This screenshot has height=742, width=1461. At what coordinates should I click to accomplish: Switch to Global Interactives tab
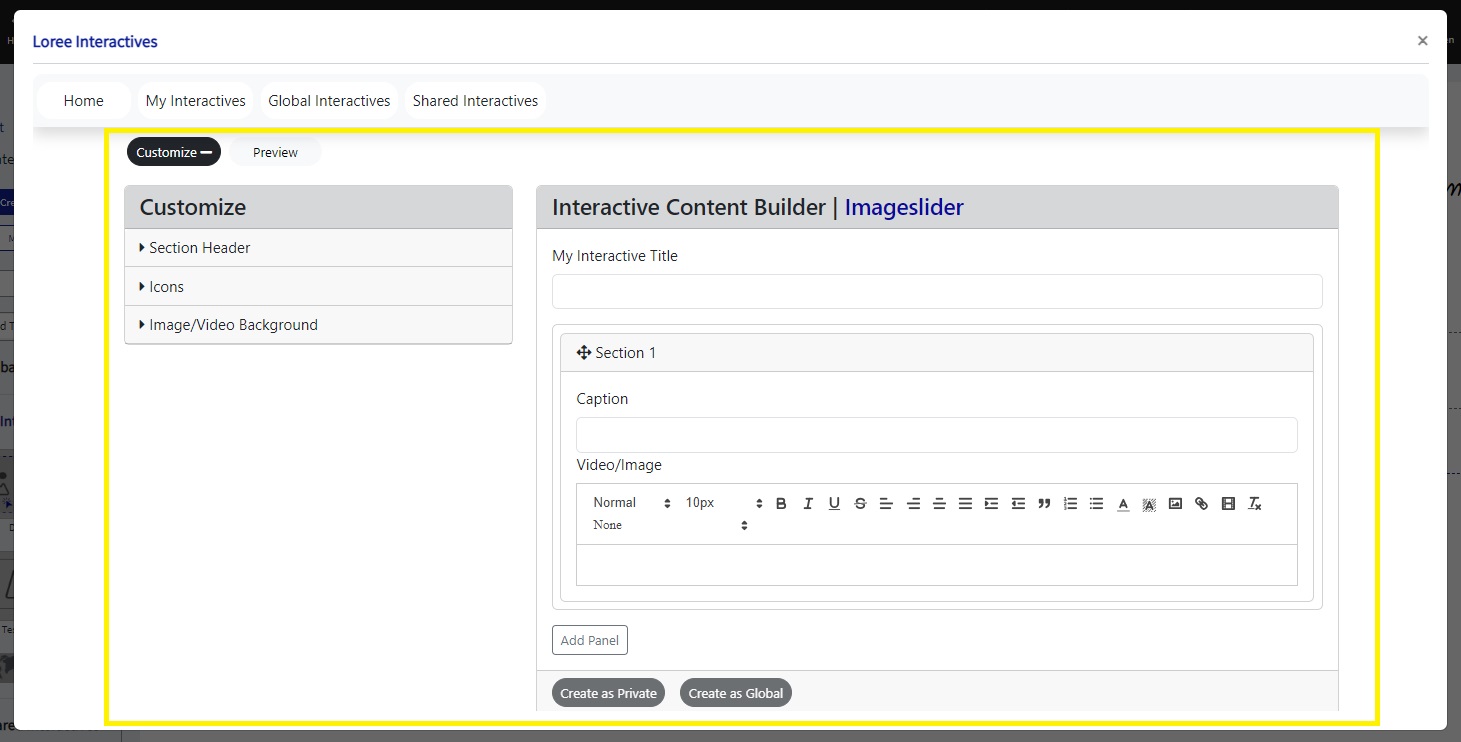pyautogui.click(x=329, y=101)
